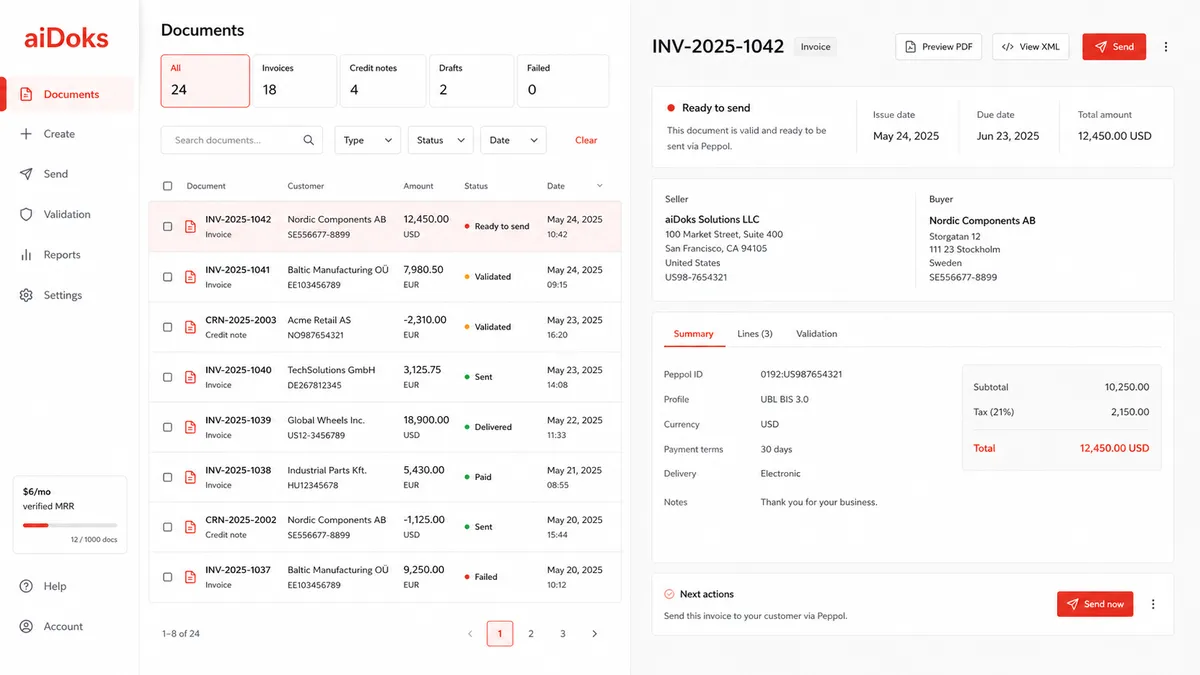Click the Reports bar chart icon
The width and height of the screenshot is (1200, 675).
point(26,255)
